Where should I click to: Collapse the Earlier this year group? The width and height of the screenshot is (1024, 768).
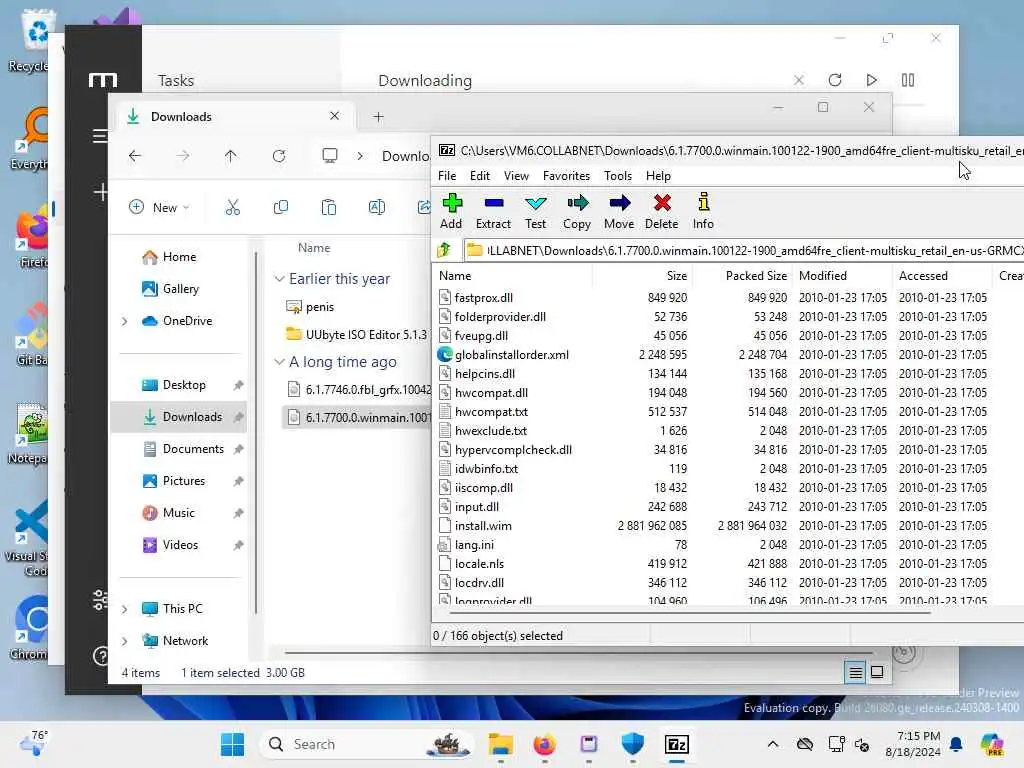coord(280,279)
